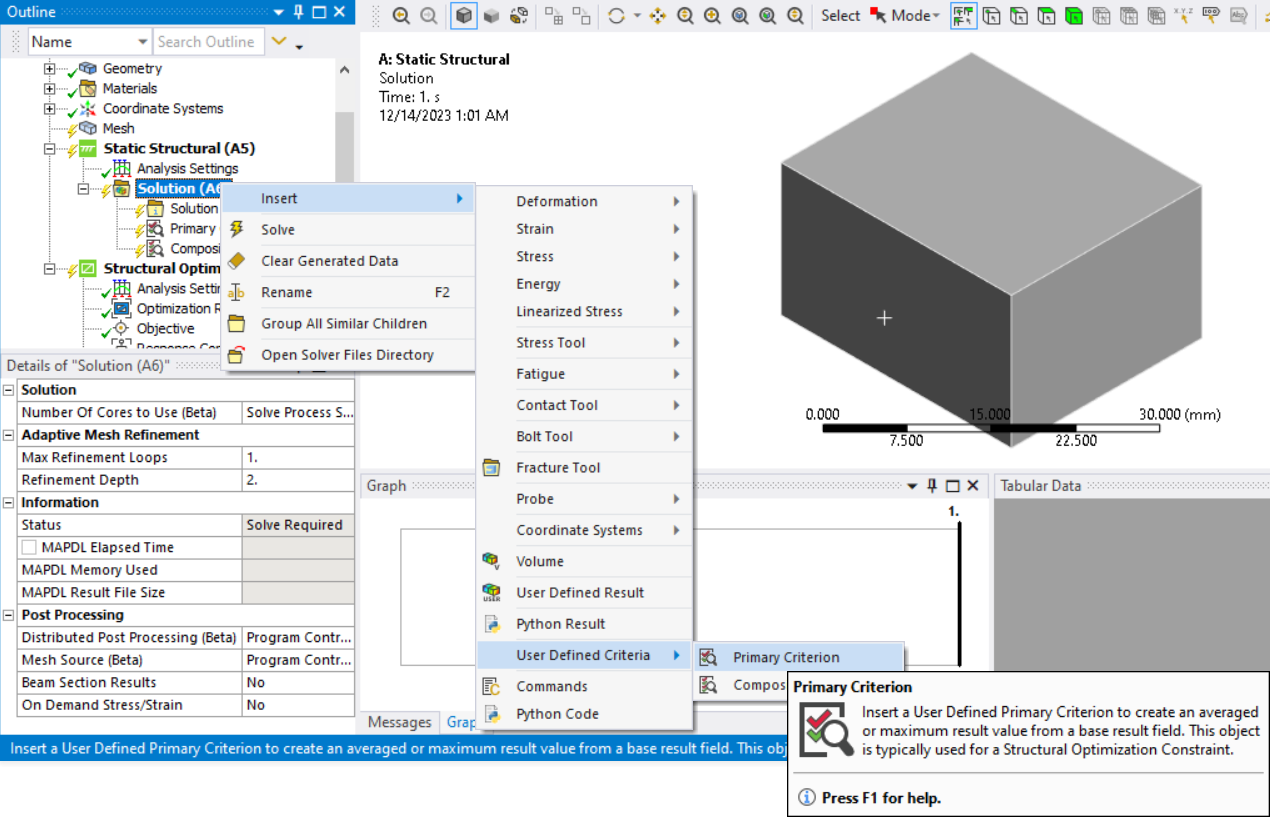Open the Name filter dropdown
Screen dimensions: 1270x817
tap(142, 42)
